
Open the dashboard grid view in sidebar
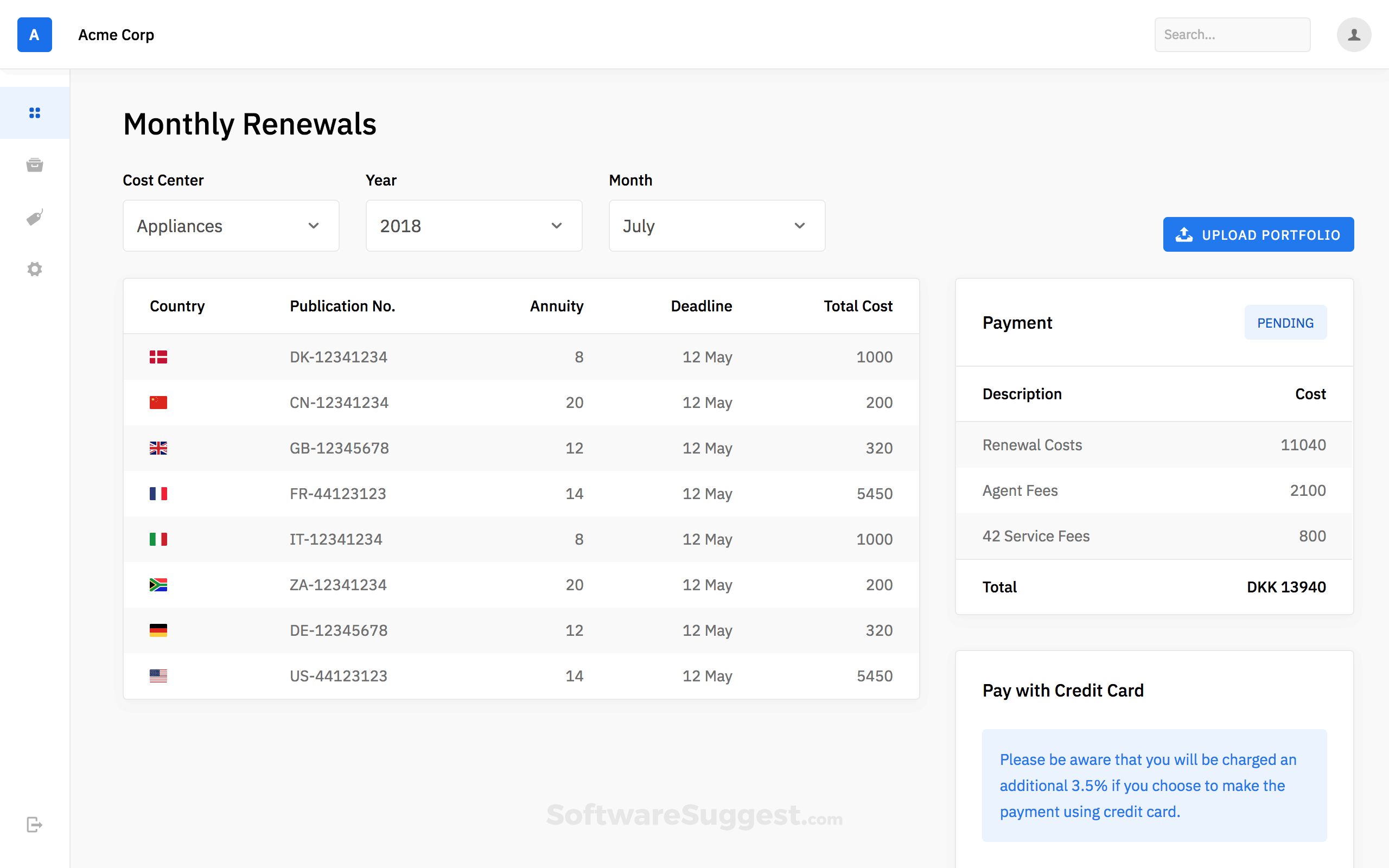click(34, 113)
